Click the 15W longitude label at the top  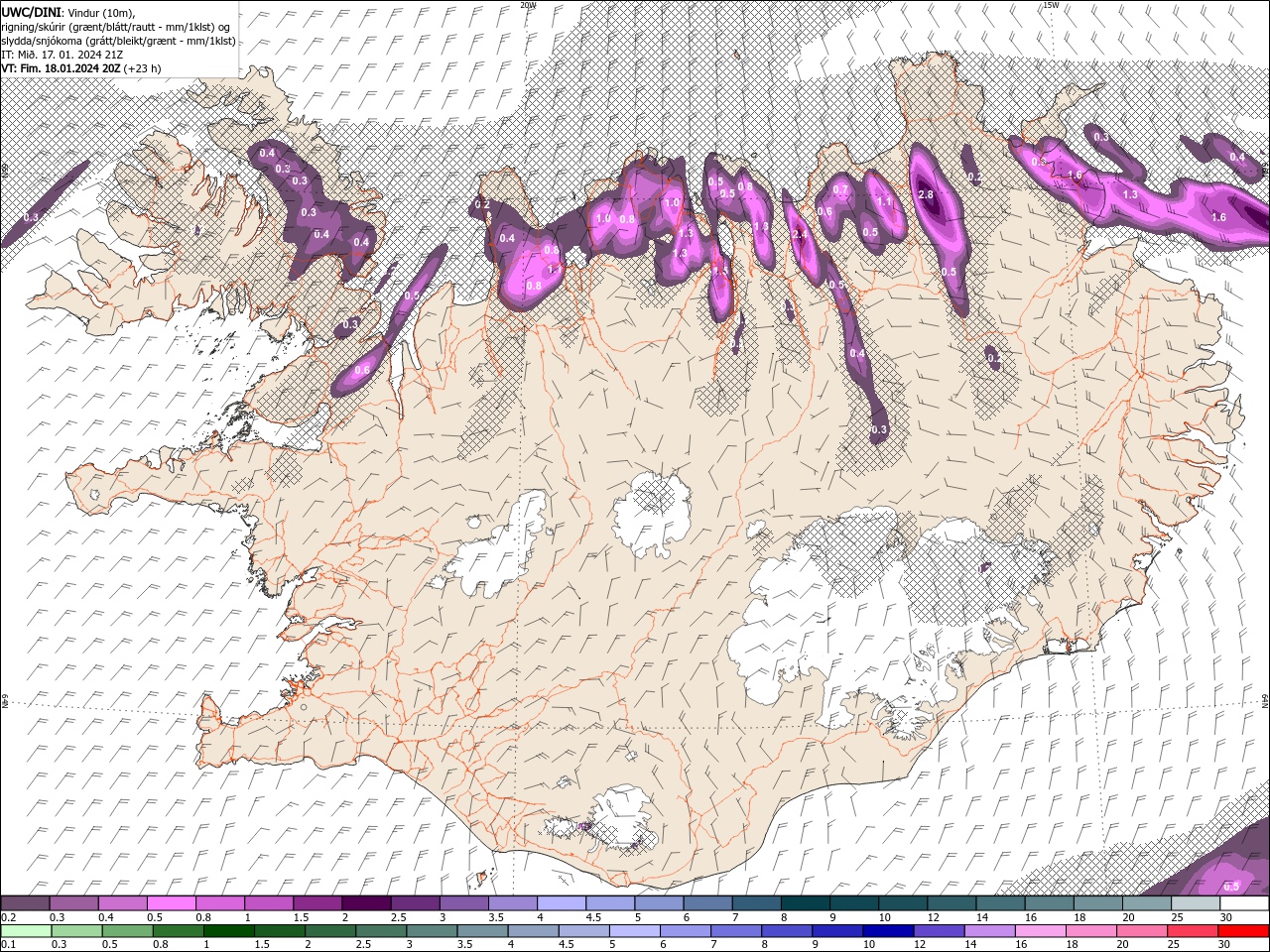1051,5
